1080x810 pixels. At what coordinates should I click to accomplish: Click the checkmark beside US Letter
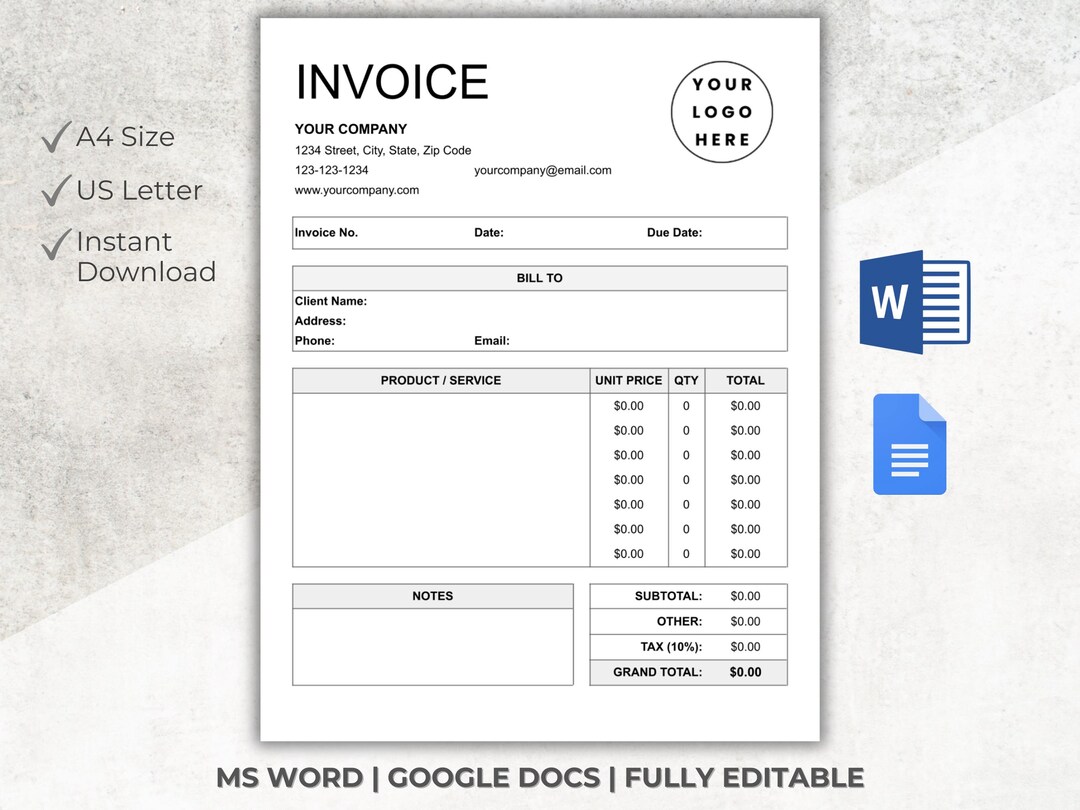[55, 188]
